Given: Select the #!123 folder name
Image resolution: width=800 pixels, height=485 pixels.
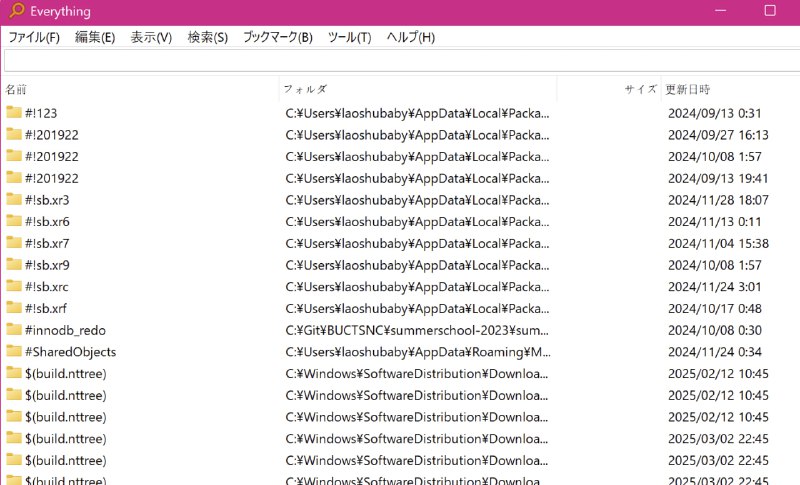Looking at the screenshot, I should [x=41, y=113].
